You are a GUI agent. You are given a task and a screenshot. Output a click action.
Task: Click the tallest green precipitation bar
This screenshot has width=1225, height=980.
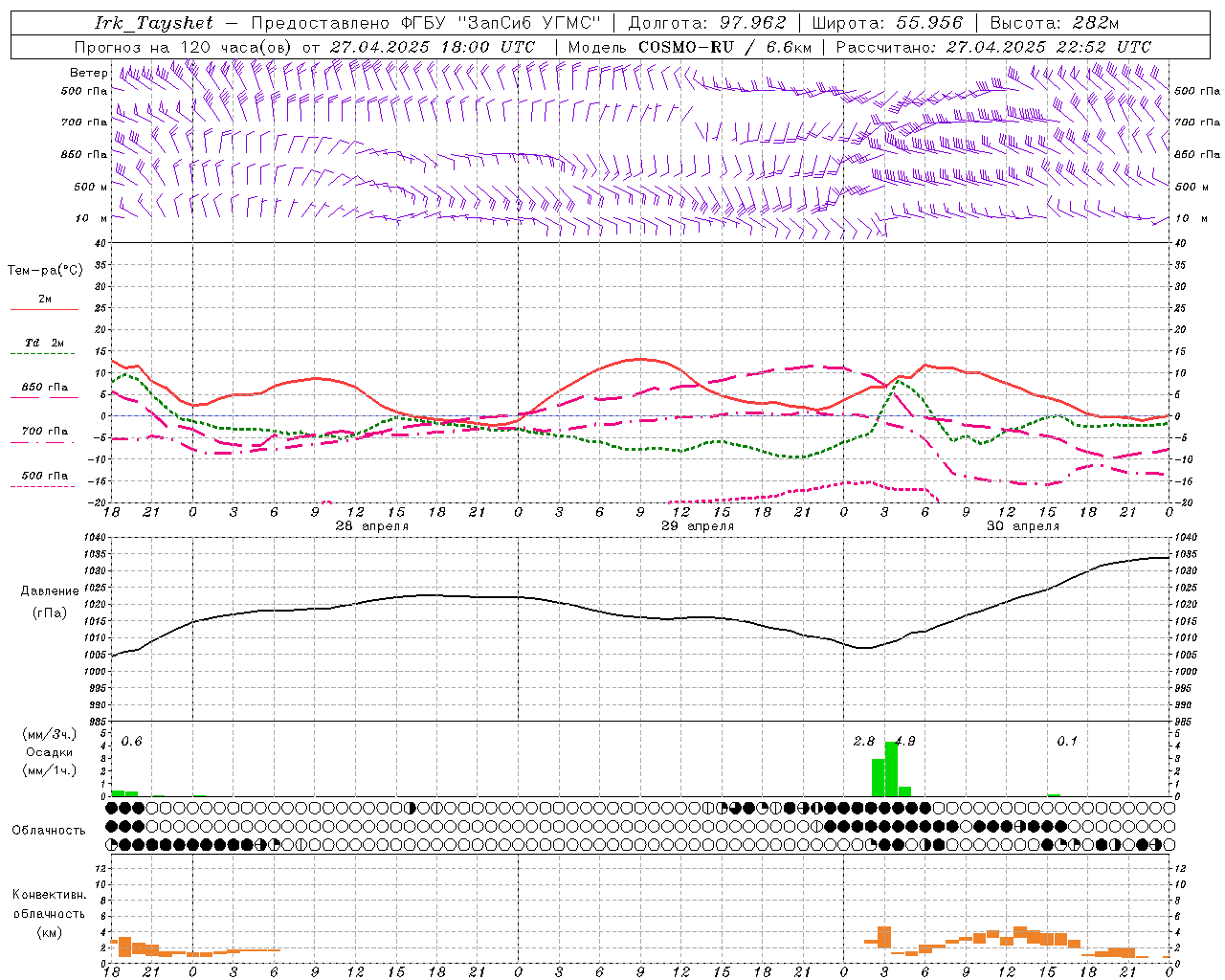pos(891,769)
